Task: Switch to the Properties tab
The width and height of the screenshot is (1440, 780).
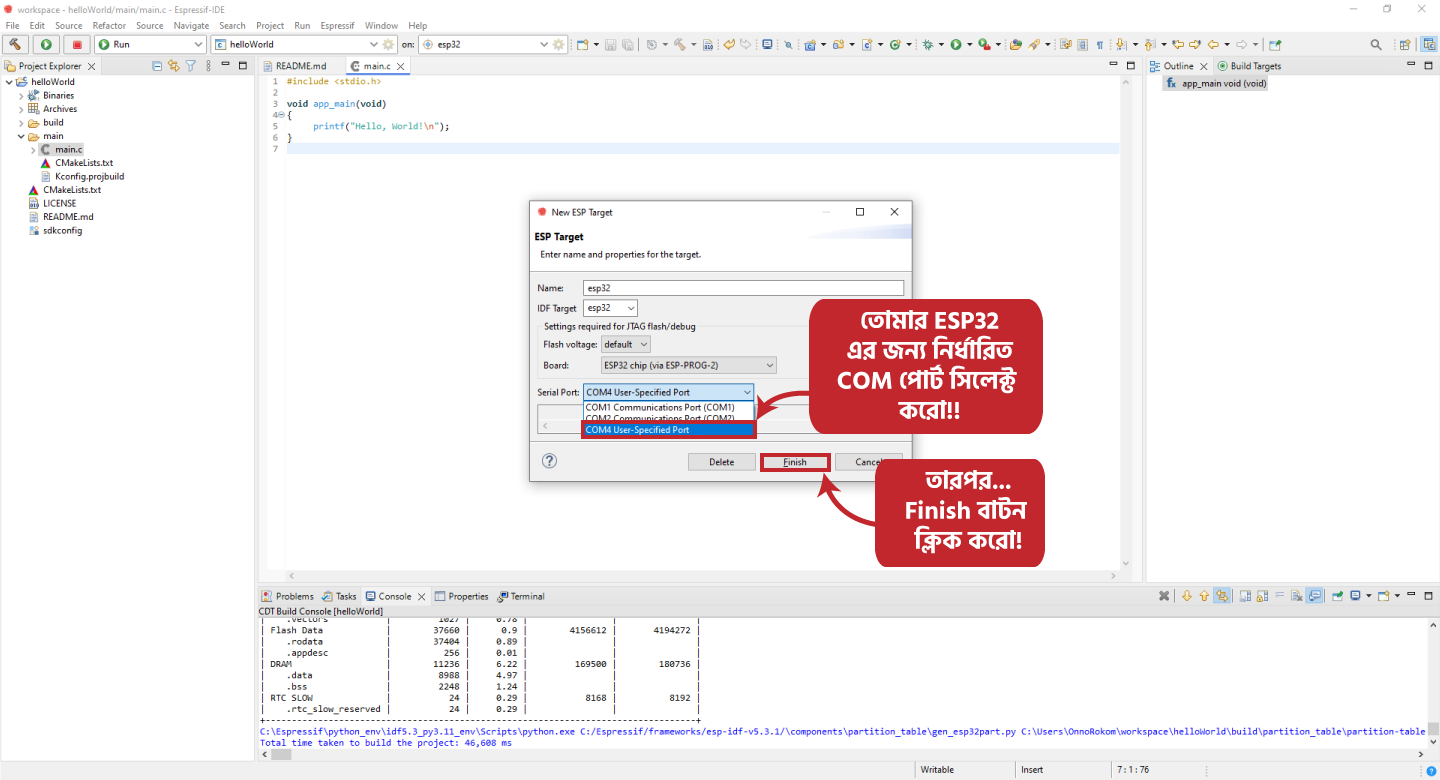Action: pyautogui.click(x=461, y=596)
